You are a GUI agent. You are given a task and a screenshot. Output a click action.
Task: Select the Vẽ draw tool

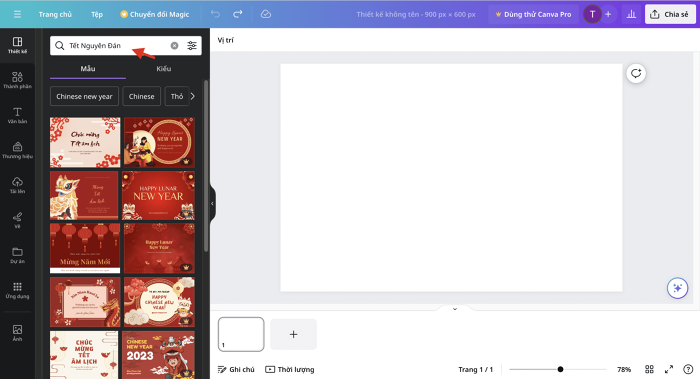(x=17, y=220)
